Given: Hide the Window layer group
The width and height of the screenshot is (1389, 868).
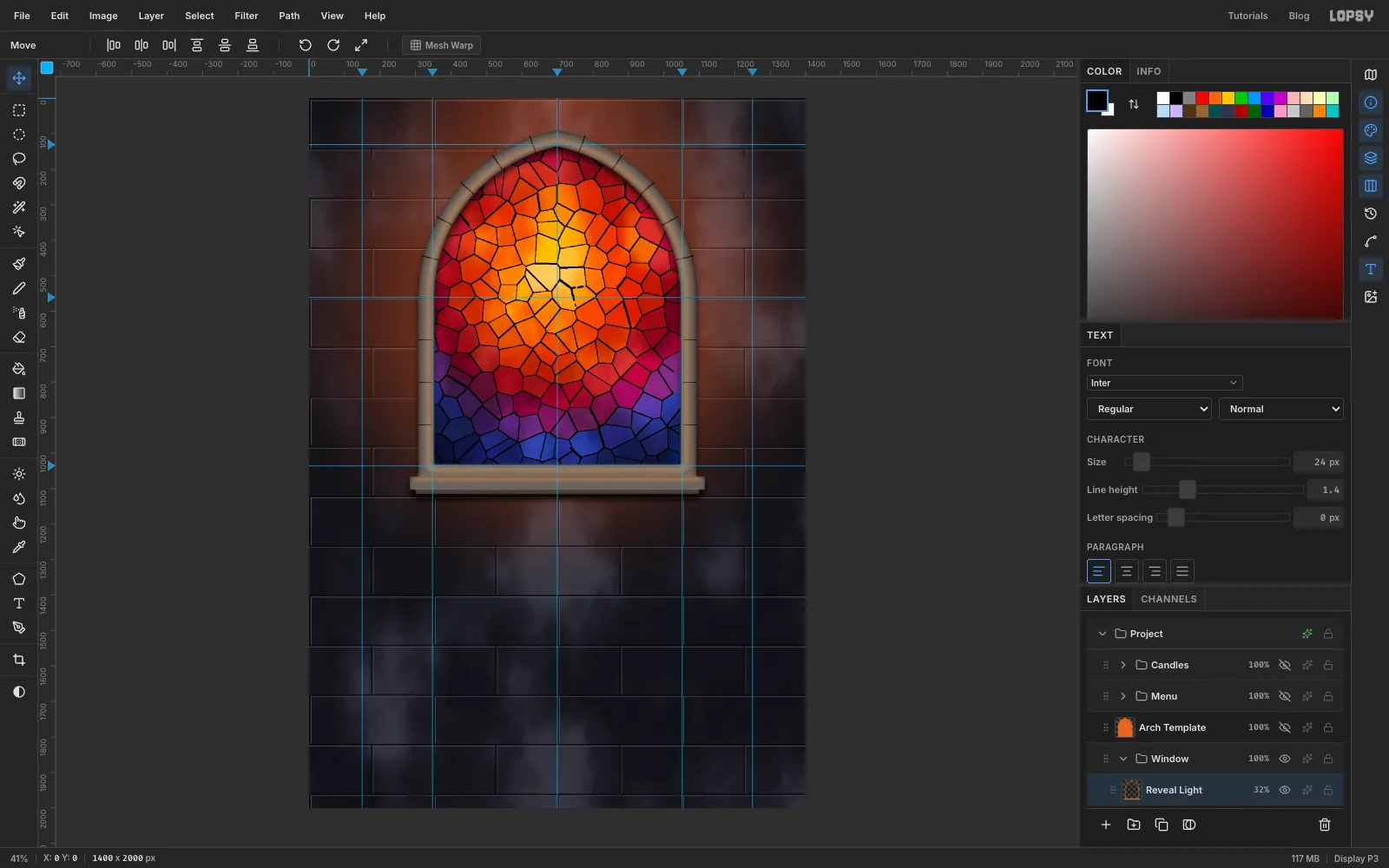Looking at the screenshot, I should (1285, 759).
